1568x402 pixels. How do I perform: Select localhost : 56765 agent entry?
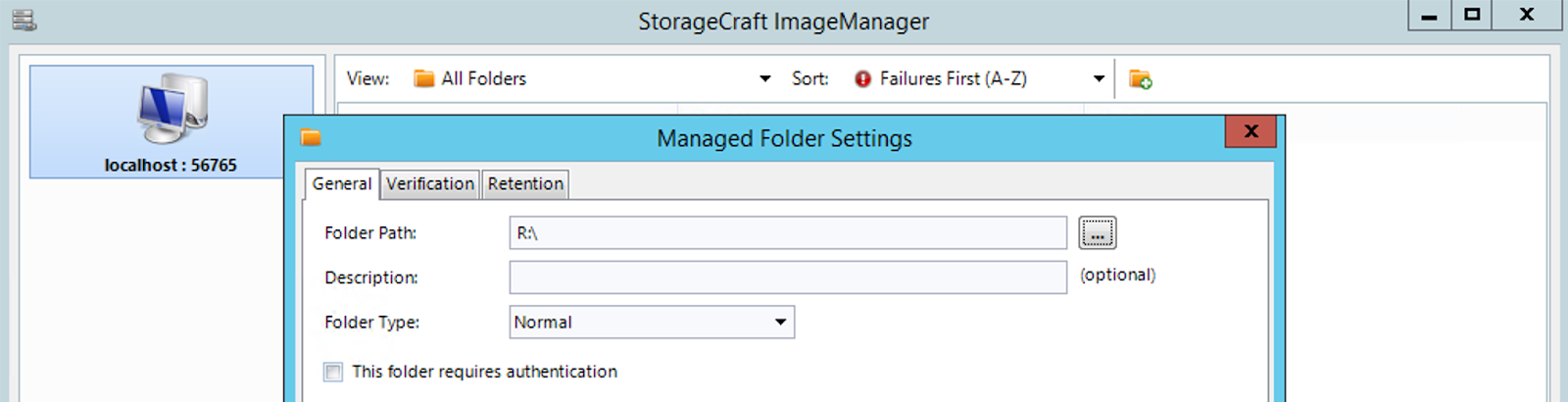(x=171, y=122)
